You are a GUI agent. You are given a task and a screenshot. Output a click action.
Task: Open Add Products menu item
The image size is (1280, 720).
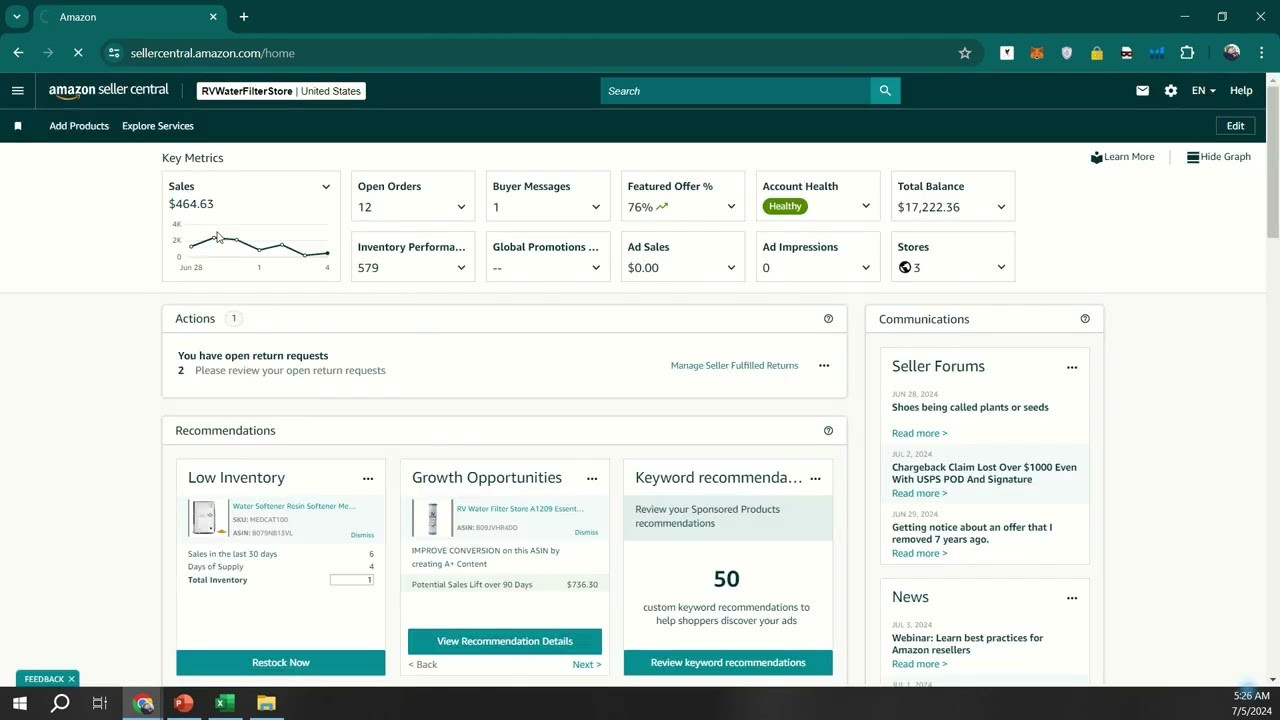[x=79, y=126]
